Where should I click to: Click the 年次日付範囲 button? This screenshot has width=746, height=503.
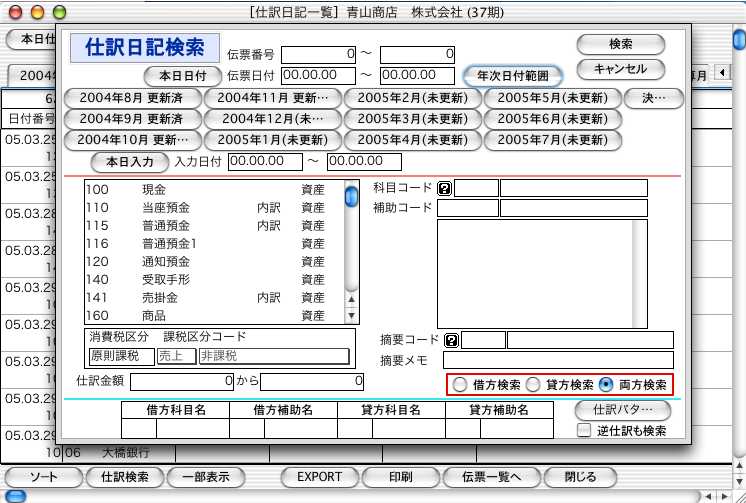(513, 76)
